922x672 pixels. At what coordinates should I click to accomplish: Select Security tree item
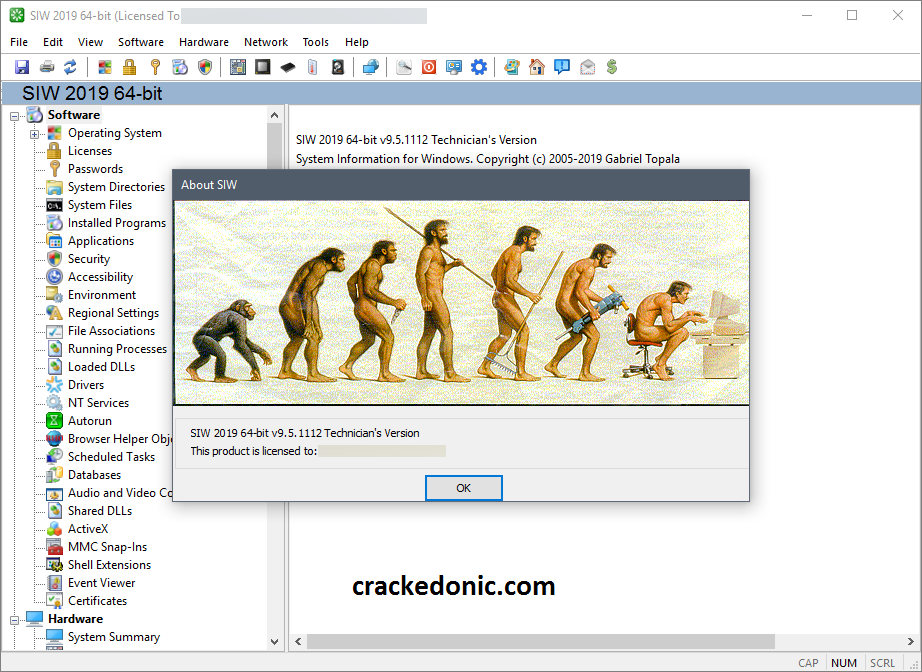pyautogui.click(x=89, y=259)
